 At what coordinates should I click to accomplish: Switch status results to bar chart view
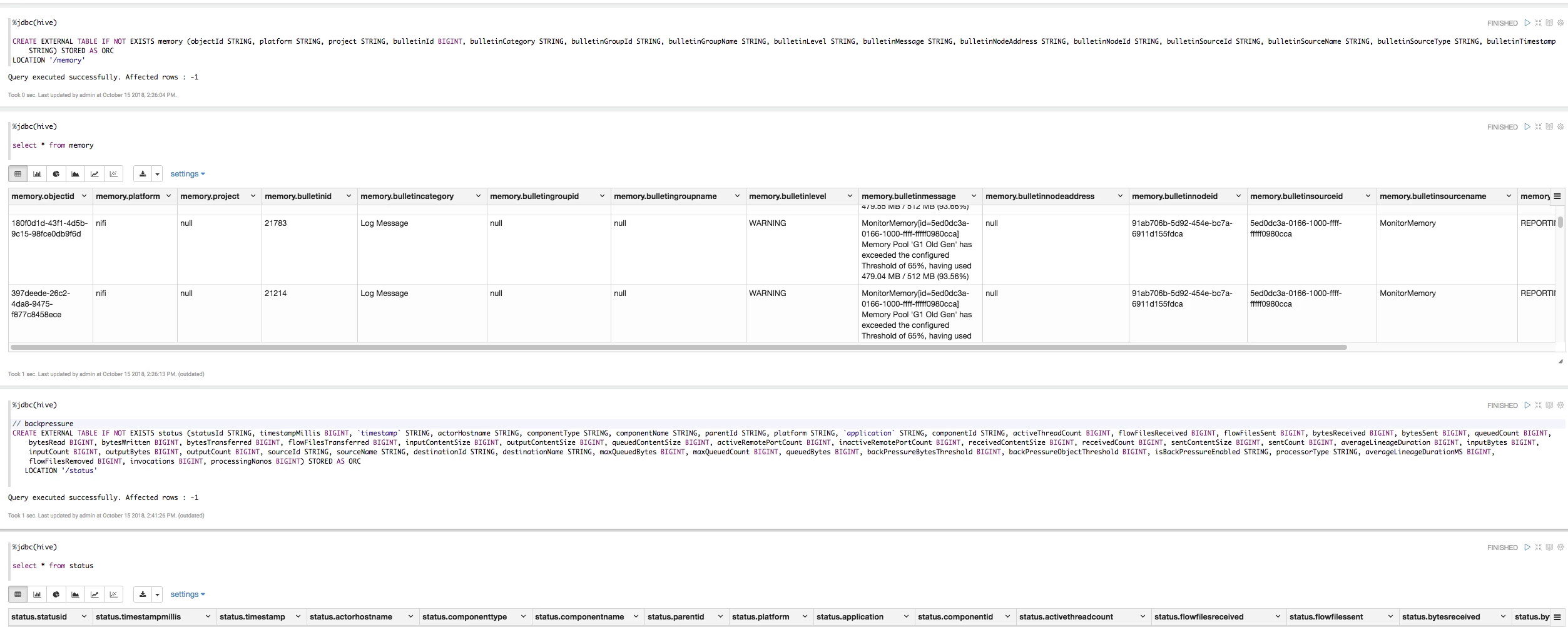click(37, 594)
